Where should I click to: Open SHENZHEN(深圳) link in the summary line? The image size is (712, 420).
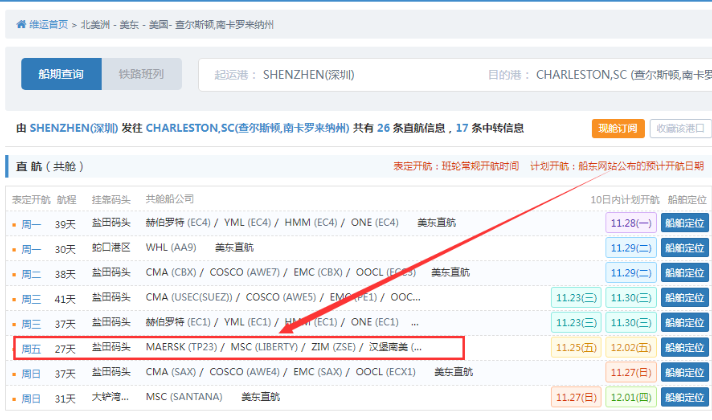coord(74,128)
